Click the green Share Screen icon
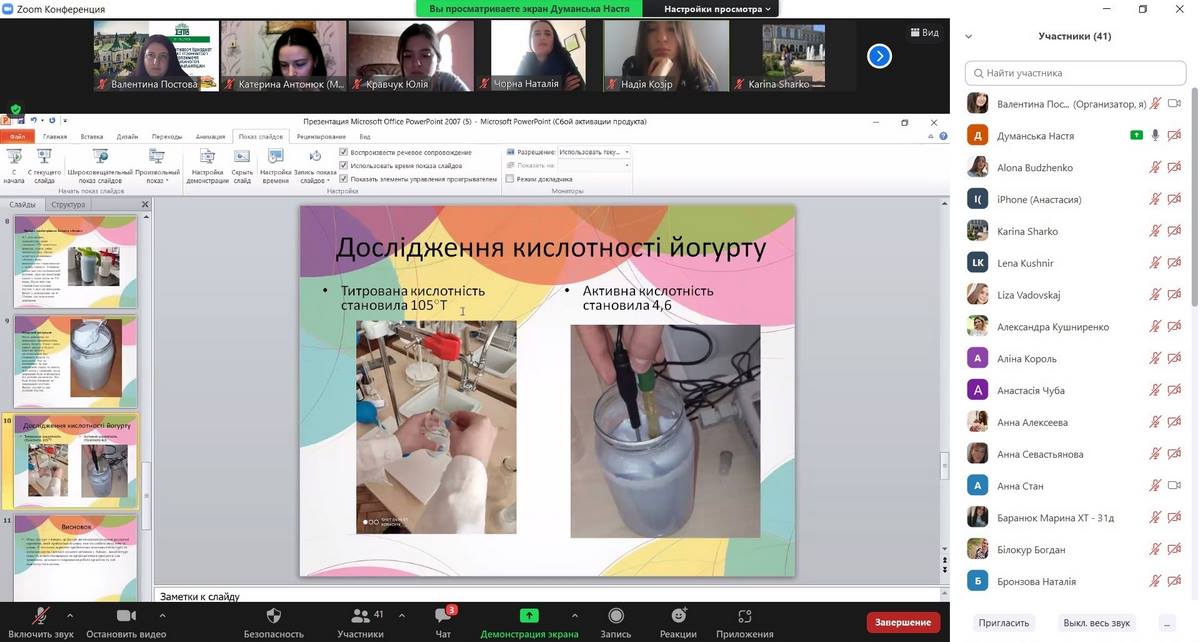This screenshot has width=1200, height=642. [x=529, y=616]
